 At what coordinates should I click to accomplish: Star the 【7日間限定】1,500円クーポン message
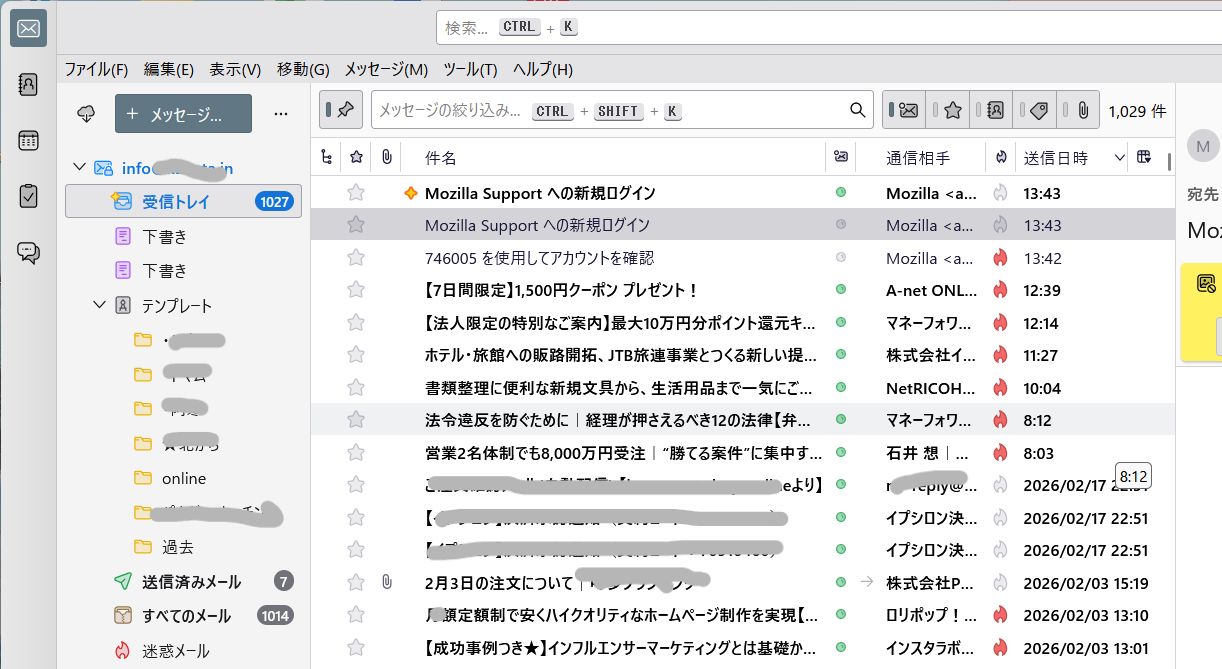[x=355, y=290]
